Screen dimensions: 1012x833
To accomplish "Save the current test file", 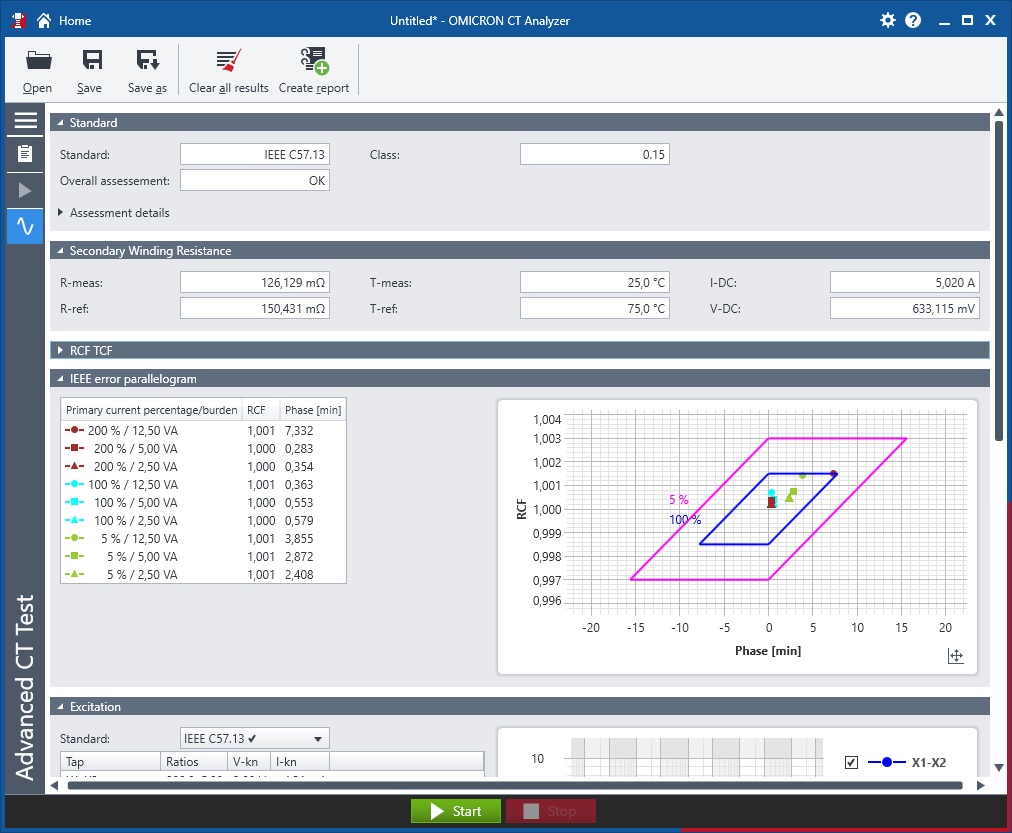I will 90,70.
